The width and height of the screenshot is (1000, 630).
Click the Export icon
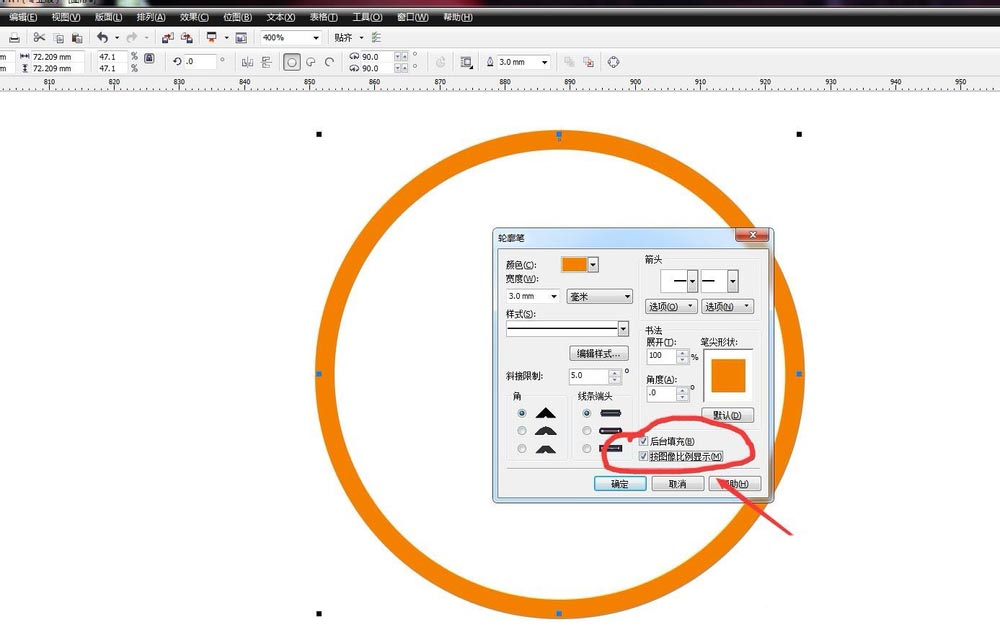(186, 38)
